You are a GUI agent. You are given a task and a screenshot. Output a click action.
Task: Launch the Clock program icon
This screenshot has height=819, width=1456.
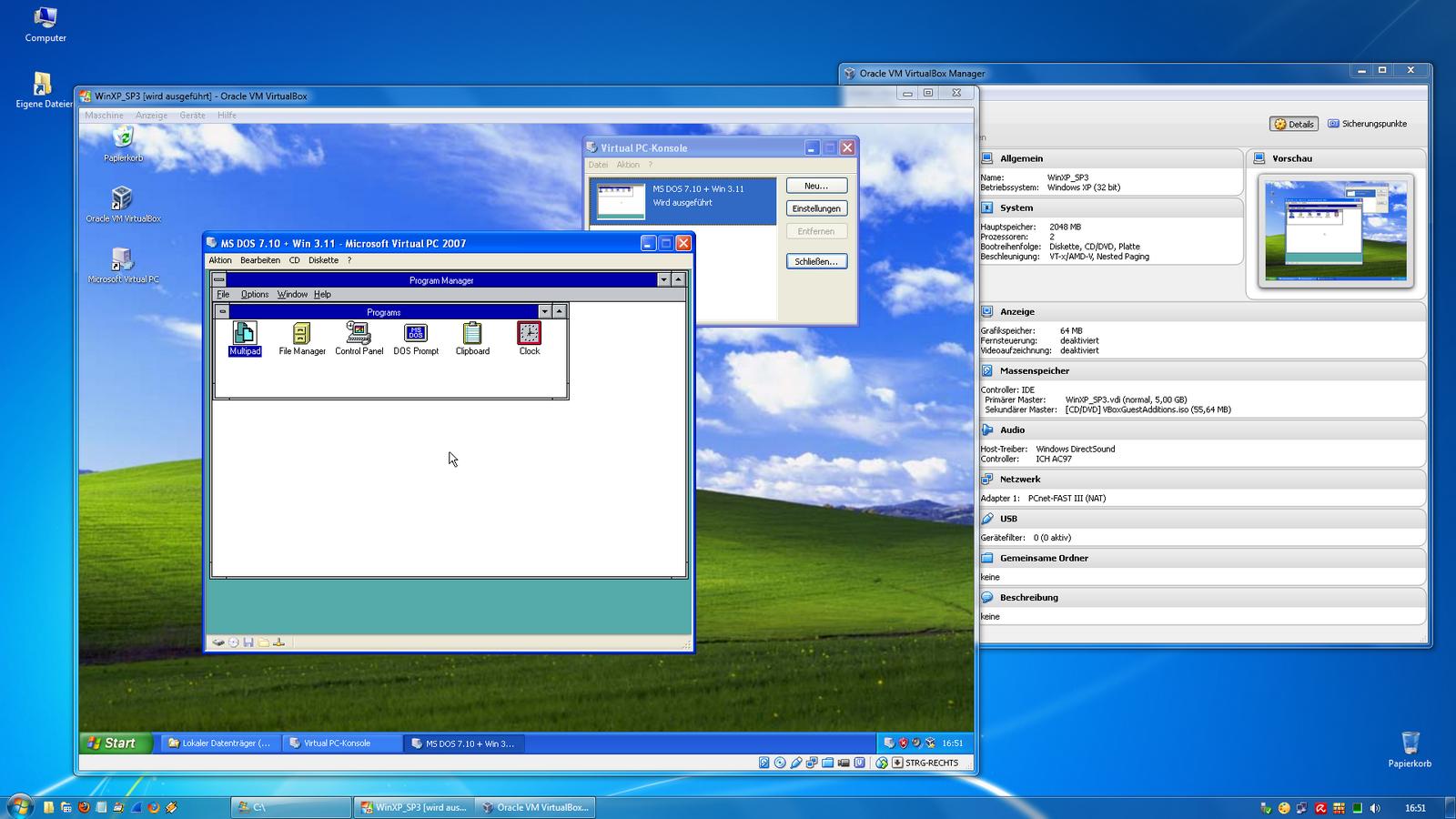[x=530, y=339]
